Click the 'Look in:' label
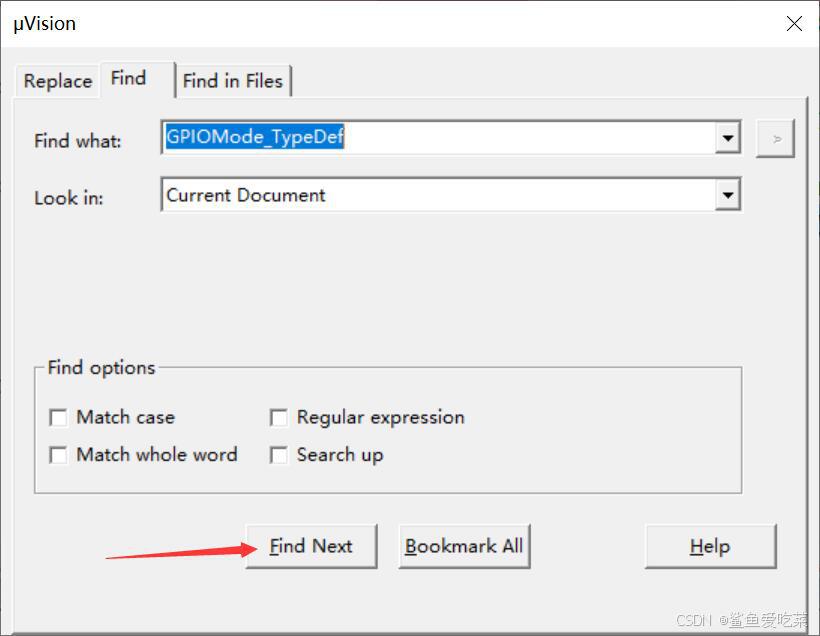820x636 pixels. point(69,198)
